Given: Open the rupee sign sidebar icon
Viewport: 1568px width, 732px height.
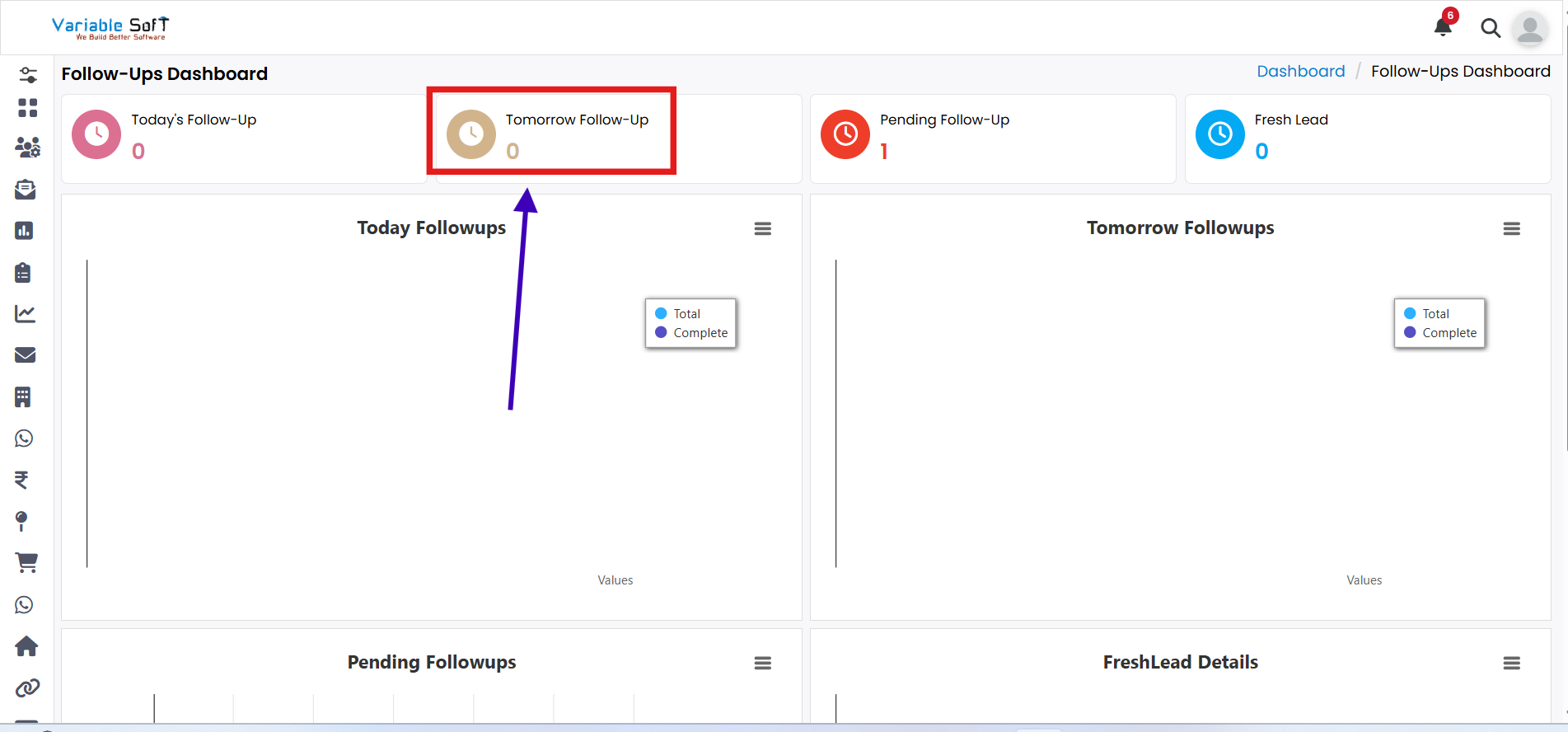Looking at the screenshot, I should tap(22, 480).
